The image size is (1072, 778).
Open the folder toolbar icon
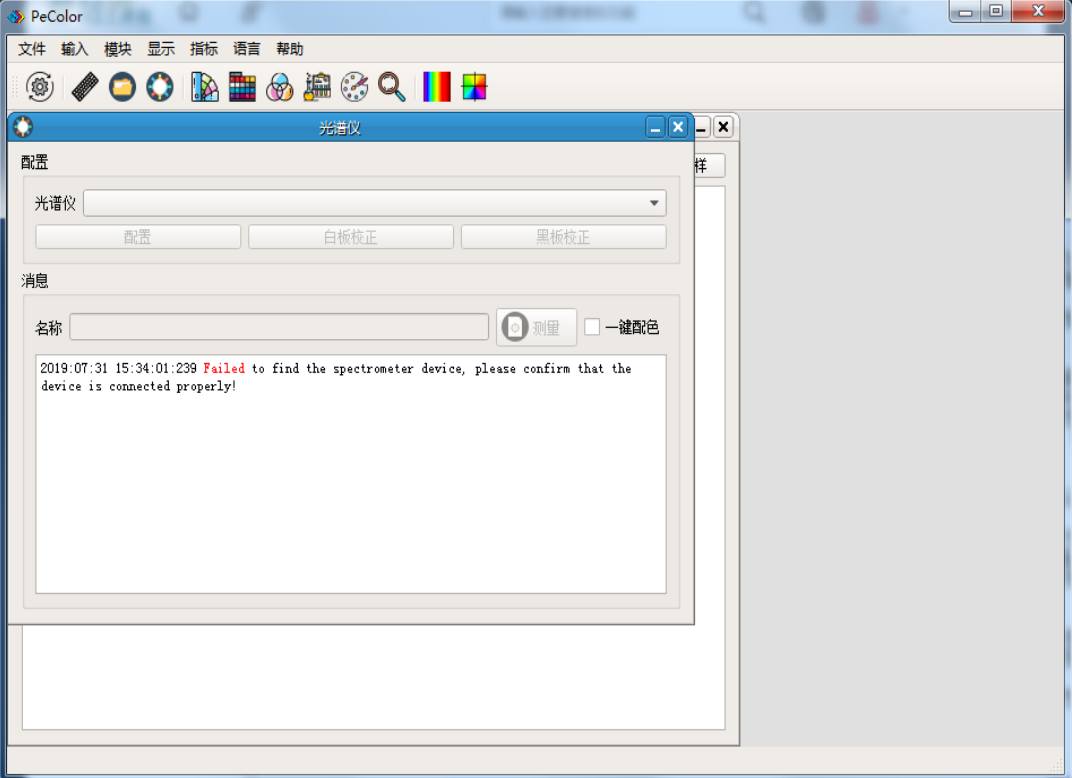tap(122, 87)
